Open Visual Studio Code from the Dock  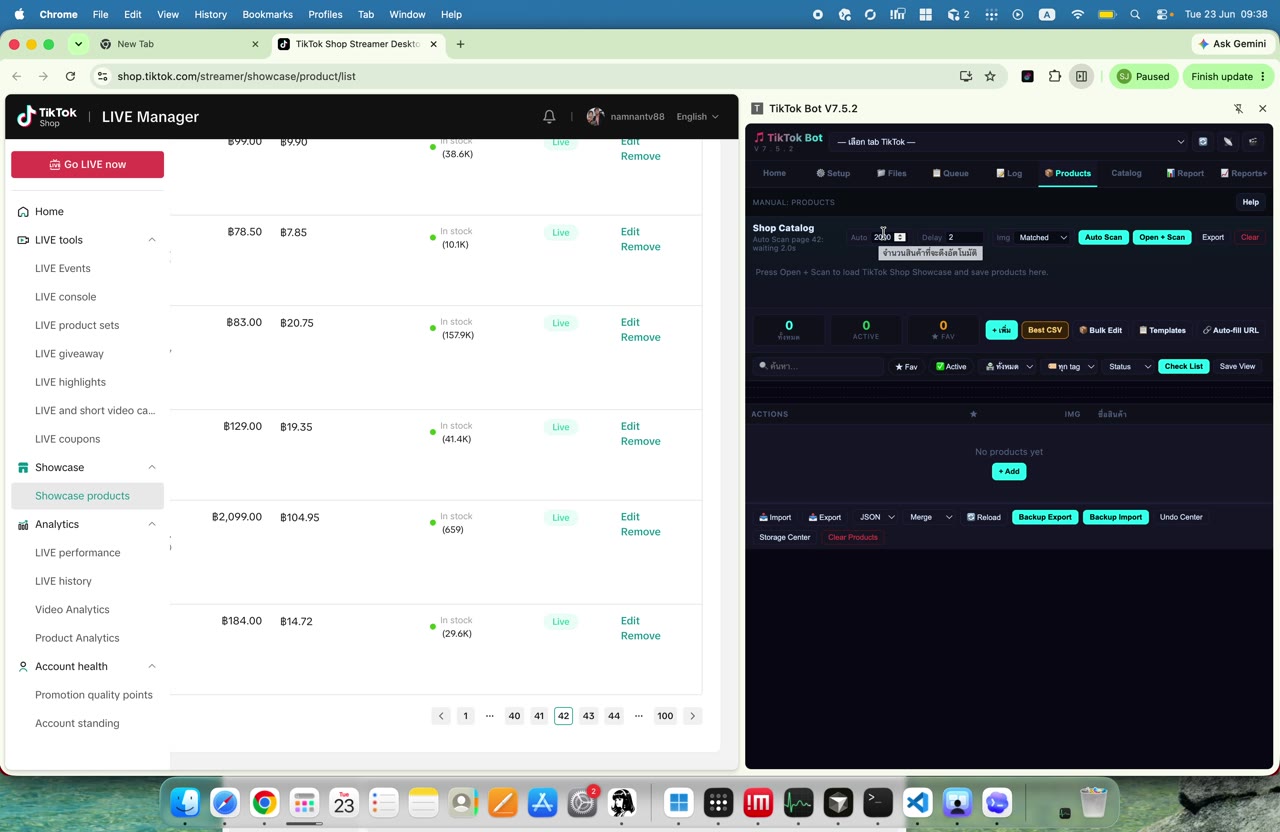click(x=918, y=802)
